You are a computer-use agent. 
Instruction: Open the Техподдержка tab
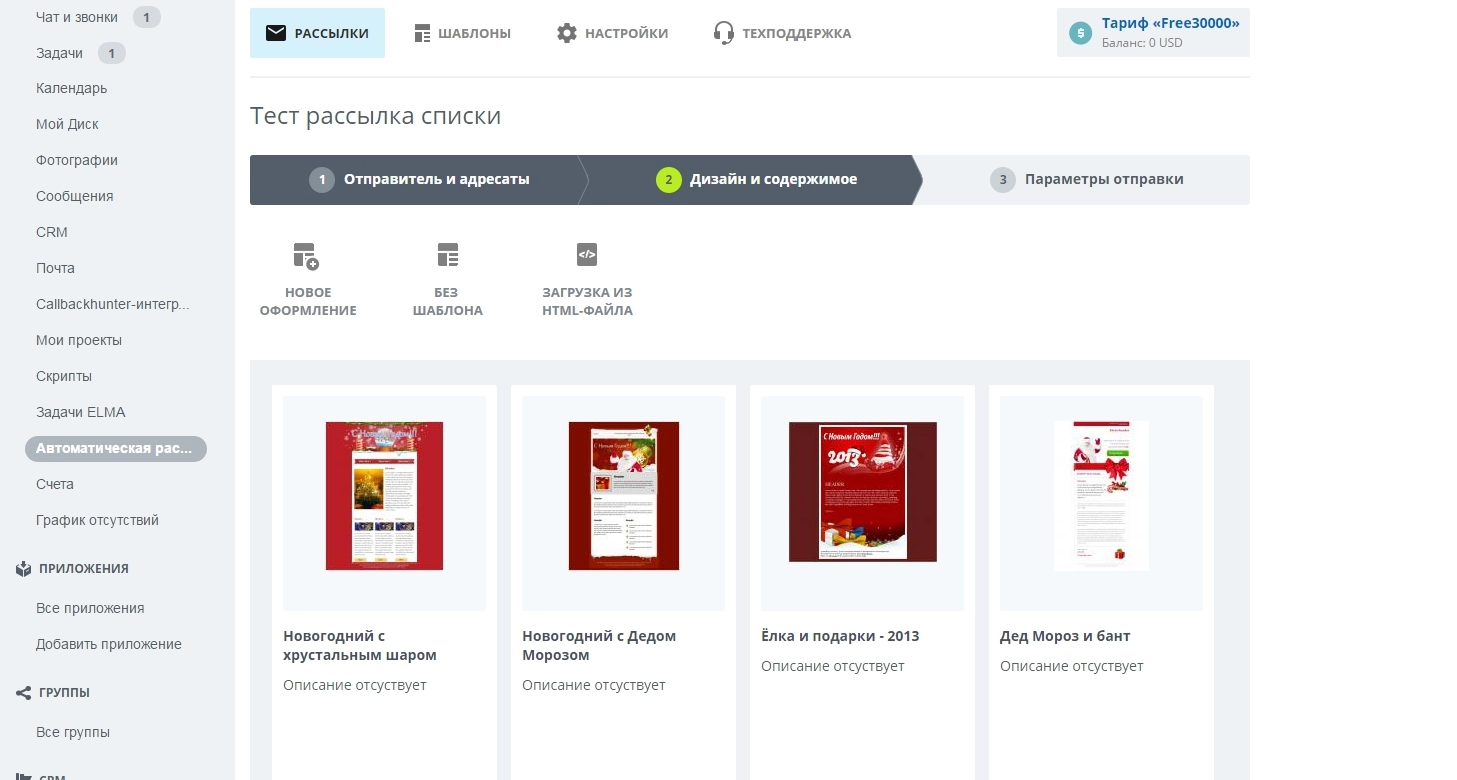782,33
